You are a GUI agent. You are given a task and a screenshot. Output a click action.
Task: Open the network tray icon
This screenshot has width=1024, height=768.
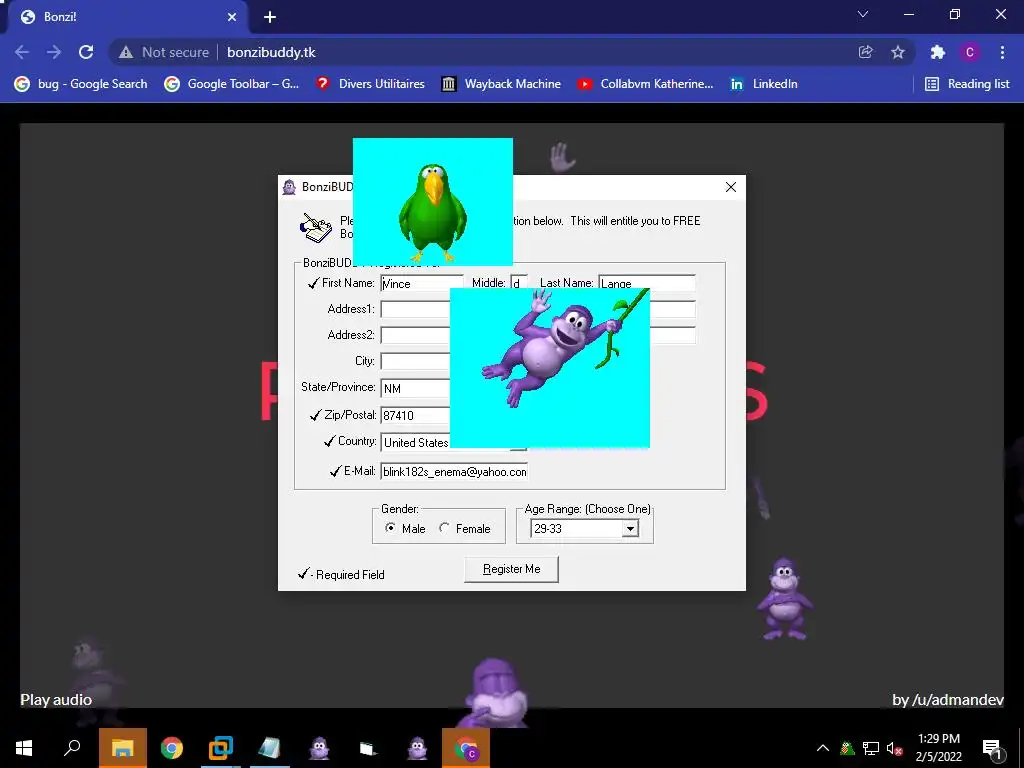tap(871, 748)
